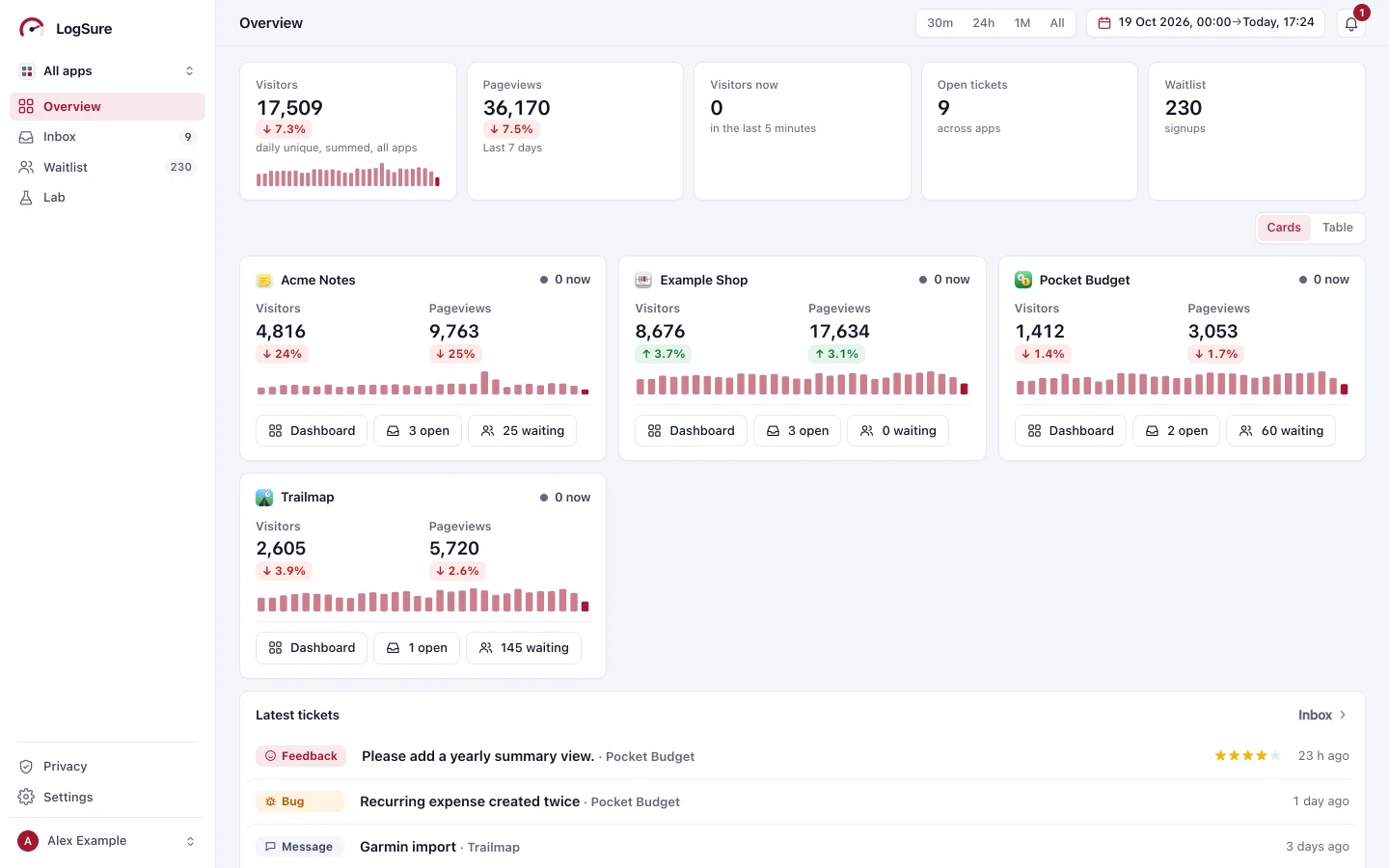Click the Bug tag icon

[271, 801]
